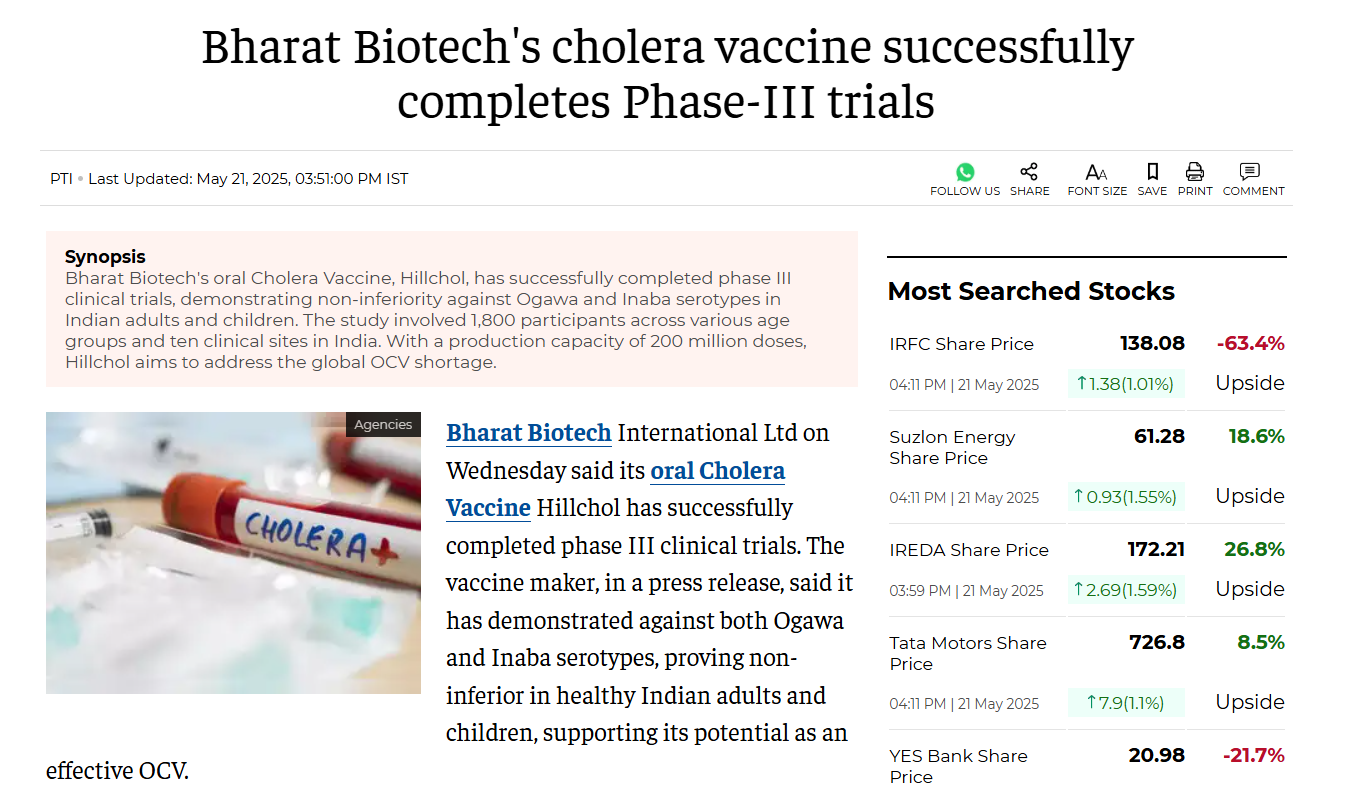
Task: Open the Comment icon
Action: [x=1250, y=172]
